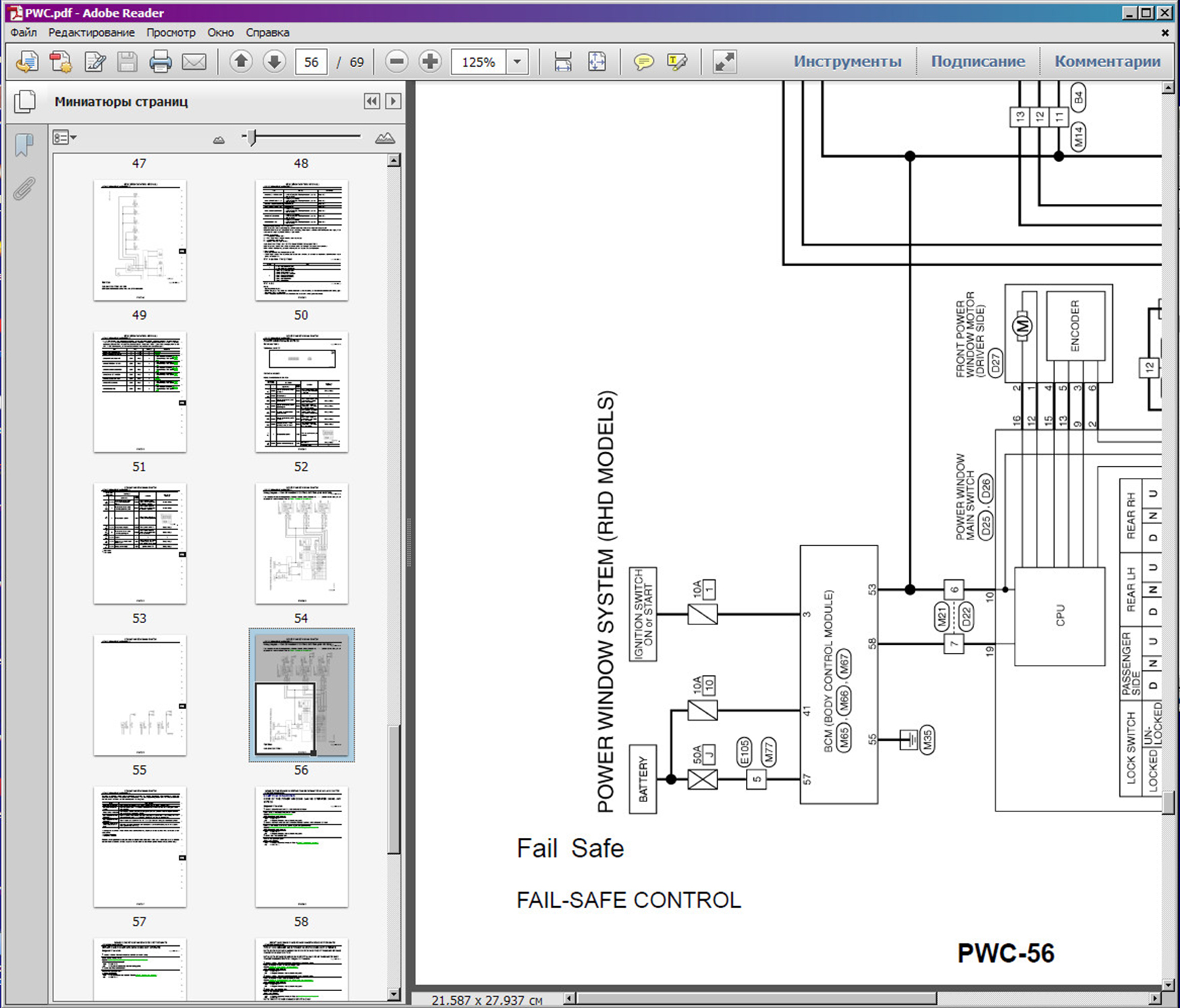Image resolution: width=1180 pixels, height=1008 pixels.
Task: Zoom in with the plus button
Action: click(430, 62)
